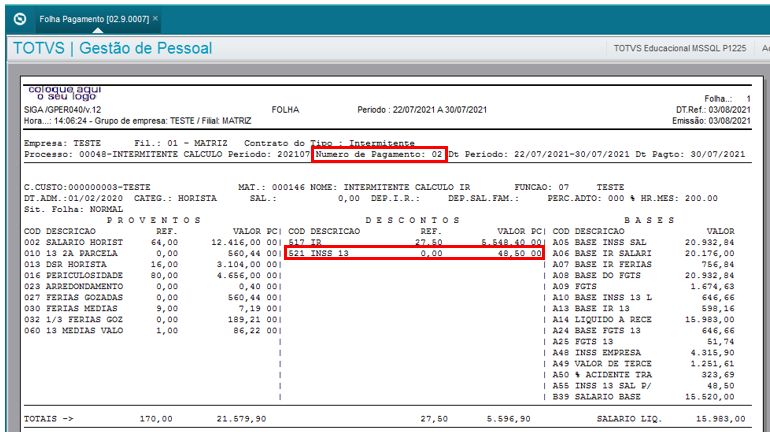Click the B39 SALARIO BASE row
Screen dimensions: 770x432
[643, 397]
